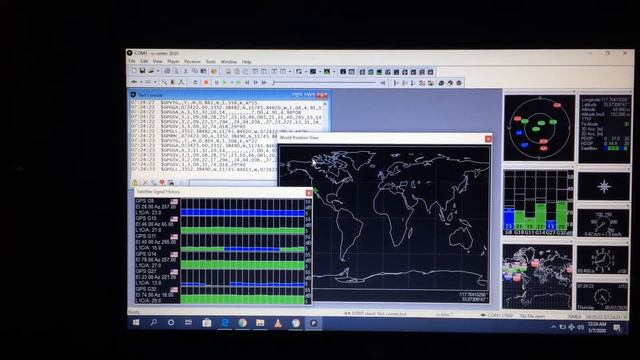Click the green histogram view toolbar icon
The image size is (640, 360).
[327, 71]
